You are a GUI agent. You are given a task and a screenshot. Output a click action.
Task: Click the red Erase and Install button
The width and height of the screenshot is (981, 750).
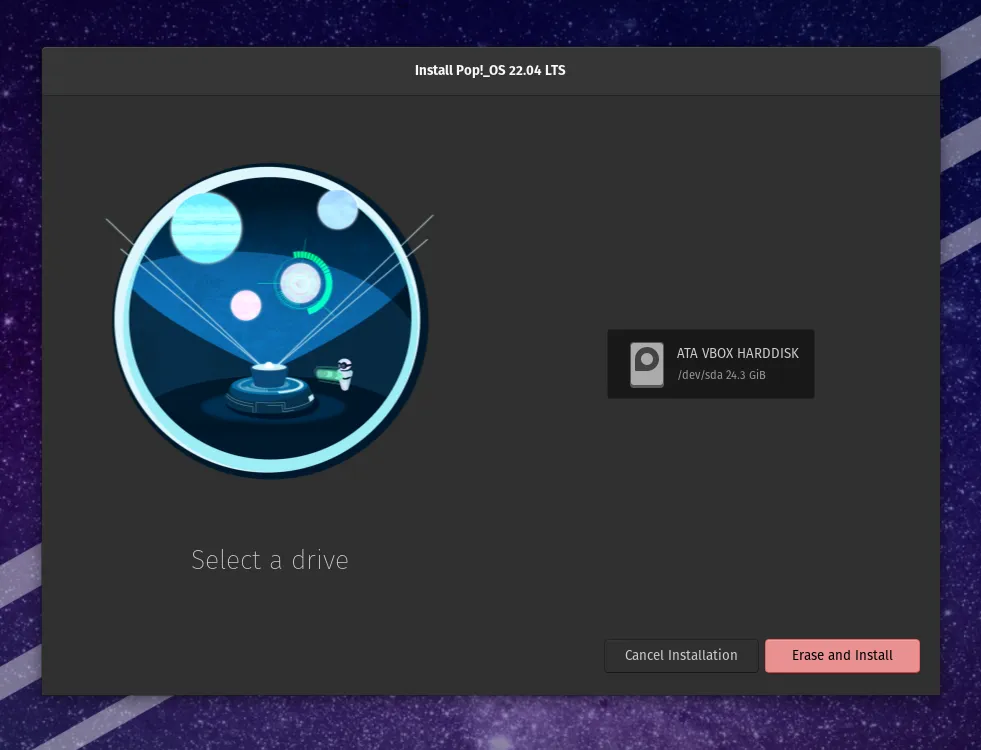pos(842,655)
